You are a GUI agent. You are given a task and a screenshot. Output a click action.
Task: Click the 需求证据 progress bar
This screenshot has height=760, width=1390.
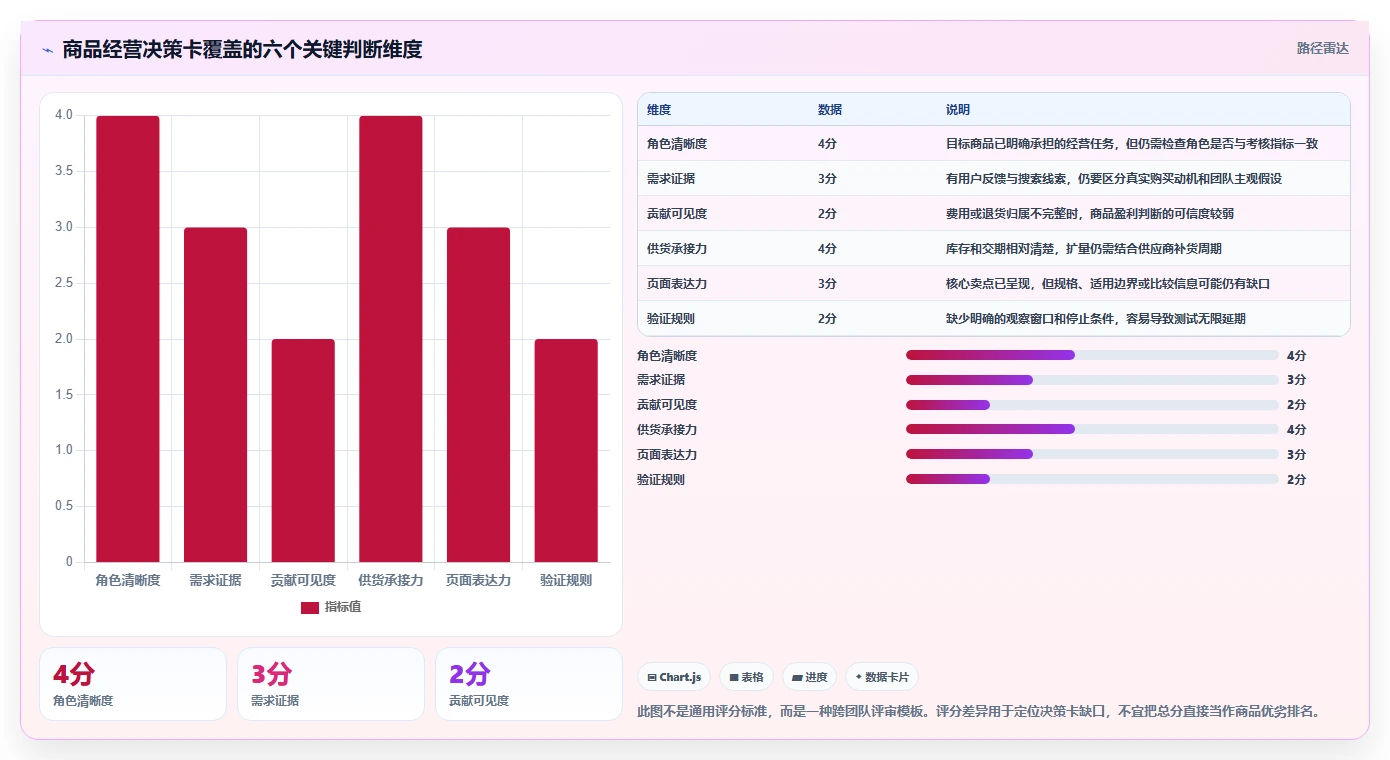tap(1092, 380)
